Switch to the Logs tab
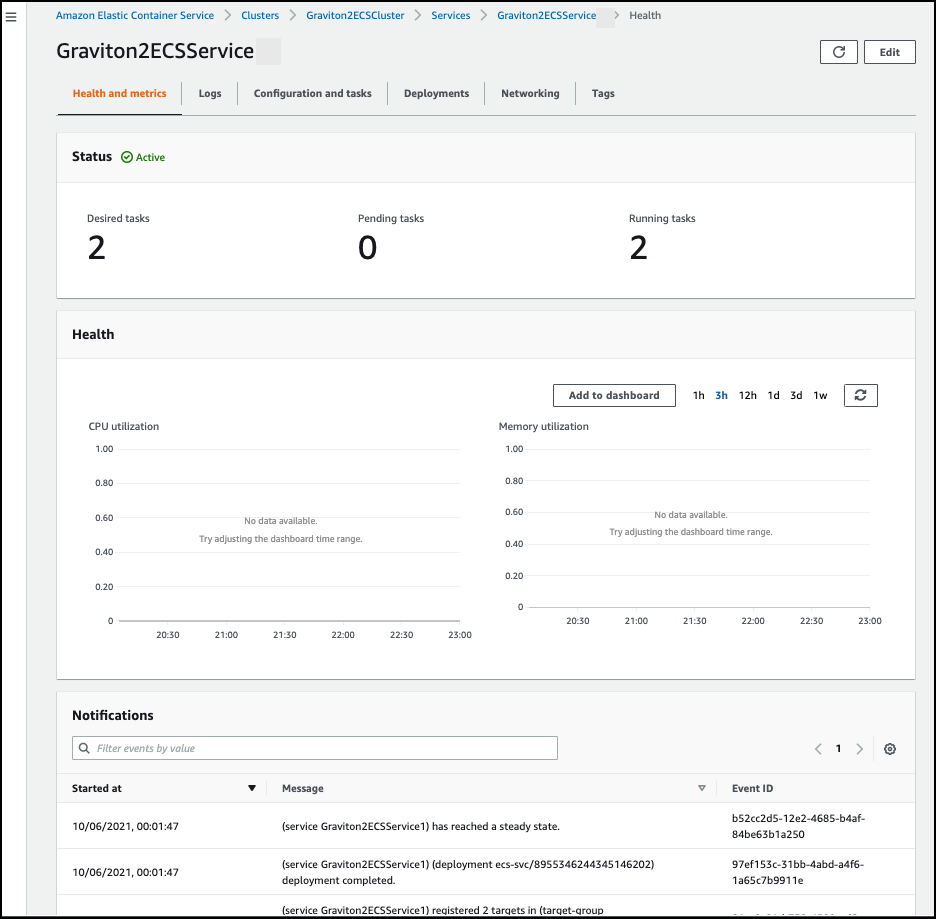Screen dimensions: 936x919 pos(210,93)
